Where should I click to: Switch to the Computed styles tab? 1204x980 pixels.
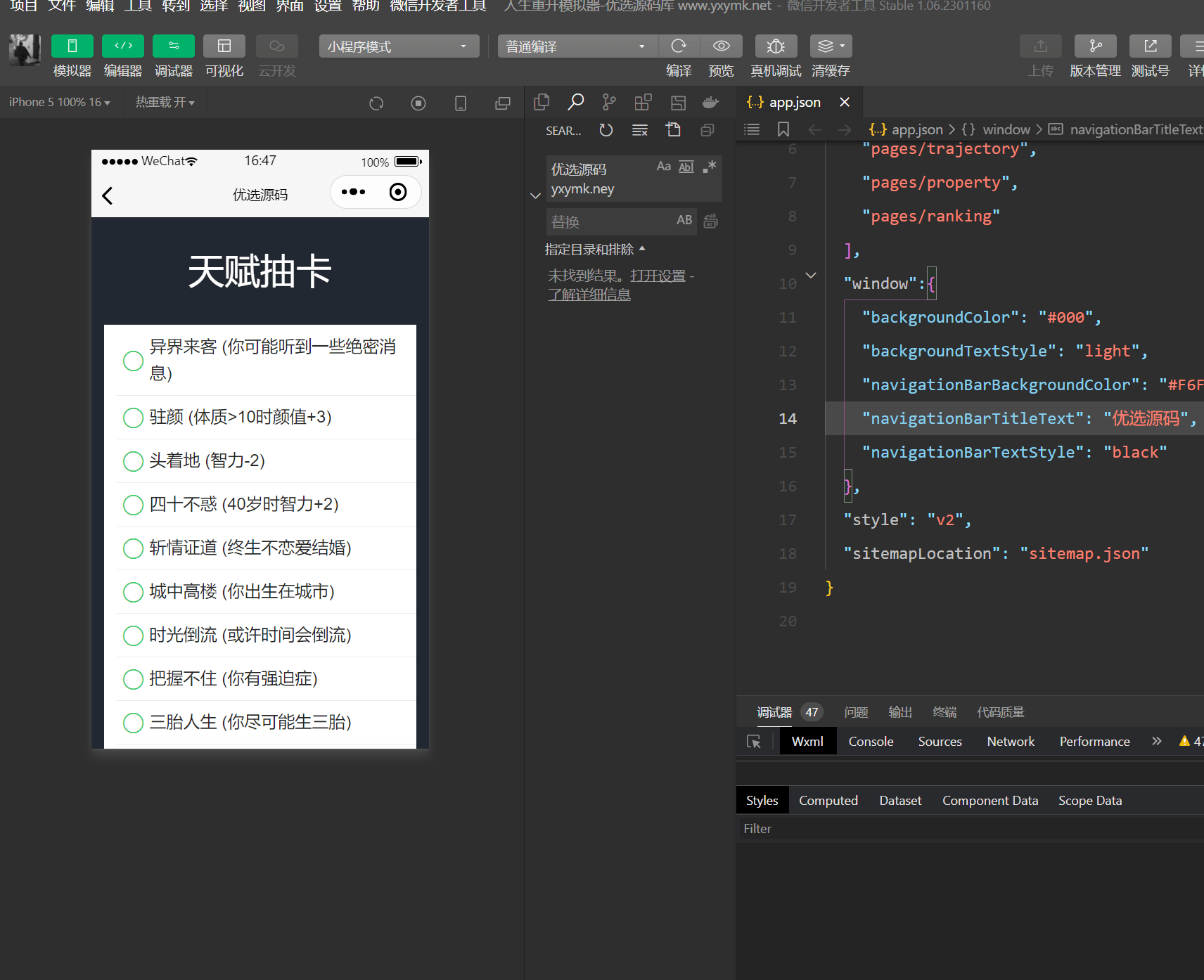pos(828,801)
